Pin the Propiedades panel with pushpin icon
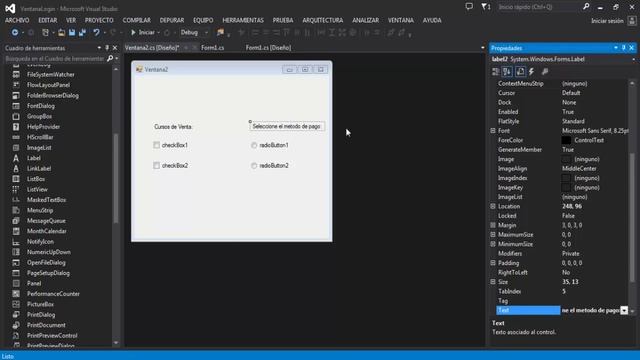Viewport: 640px width, 360px height. pyautogui.click(x=623, y=48)
